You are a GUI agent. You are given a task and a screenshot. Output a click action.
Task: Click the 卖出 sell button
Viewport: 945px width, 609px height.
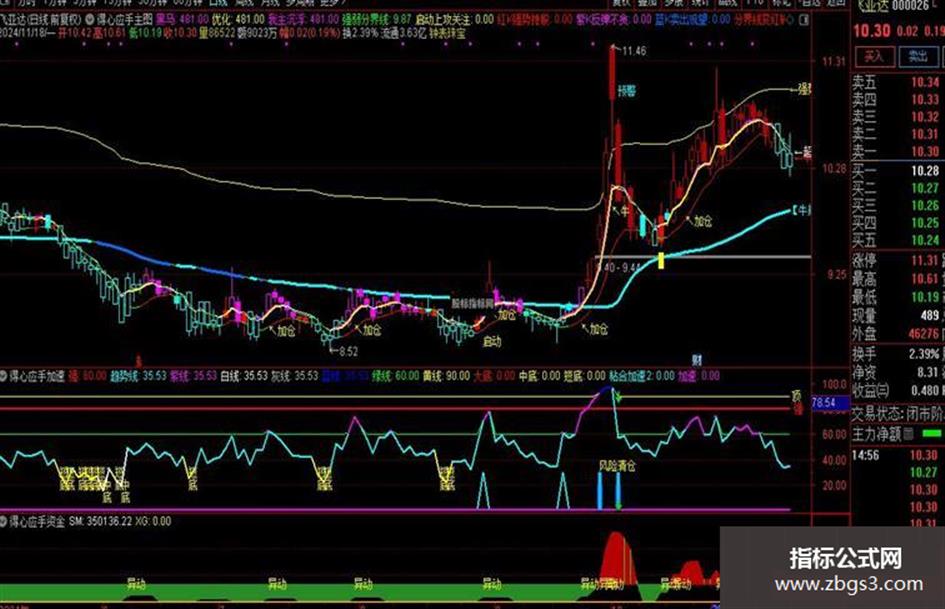918,57
